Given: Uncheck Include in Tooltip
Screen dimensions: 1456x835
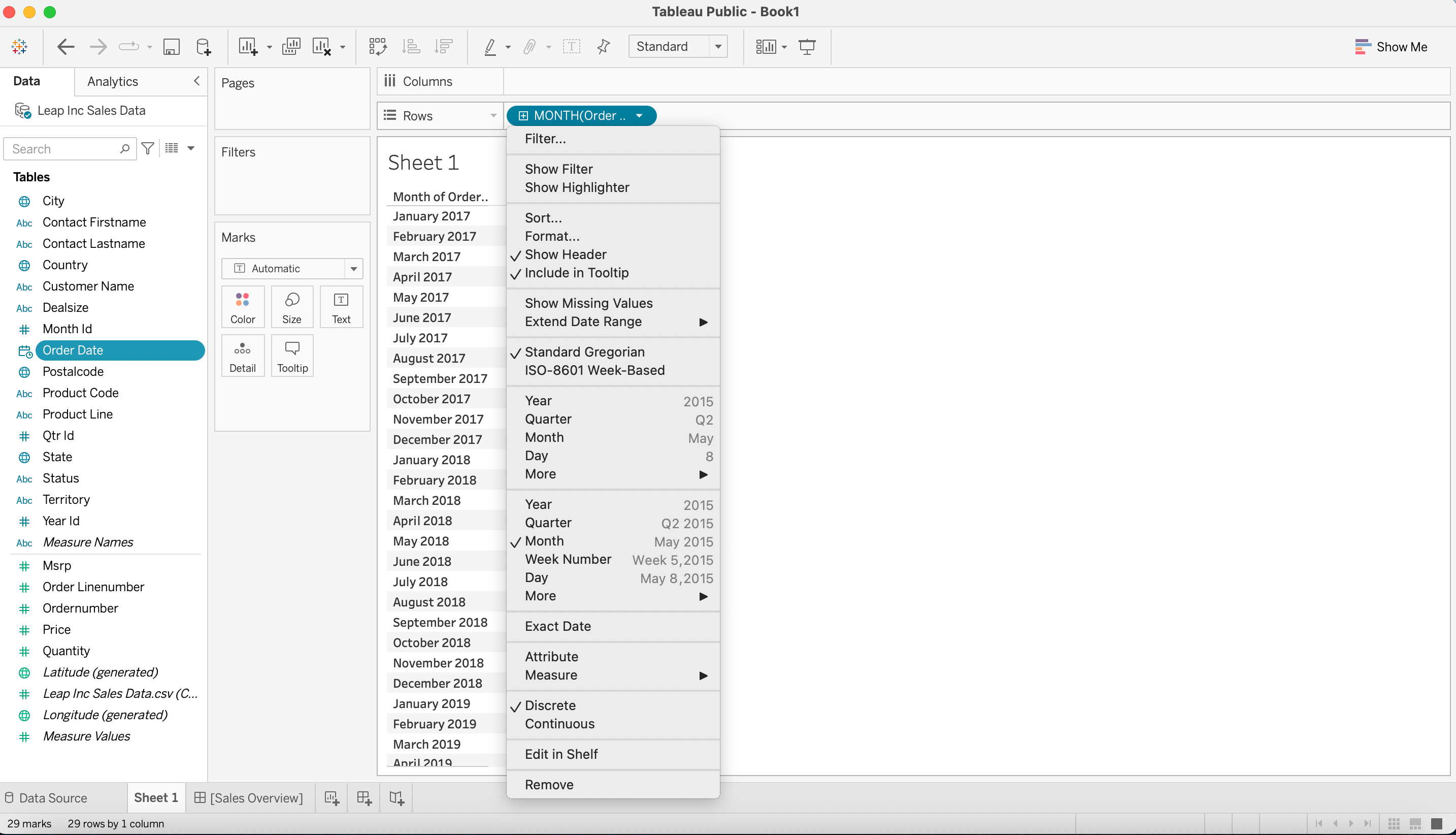Looking at the screenshot, I should pos(576,273).
